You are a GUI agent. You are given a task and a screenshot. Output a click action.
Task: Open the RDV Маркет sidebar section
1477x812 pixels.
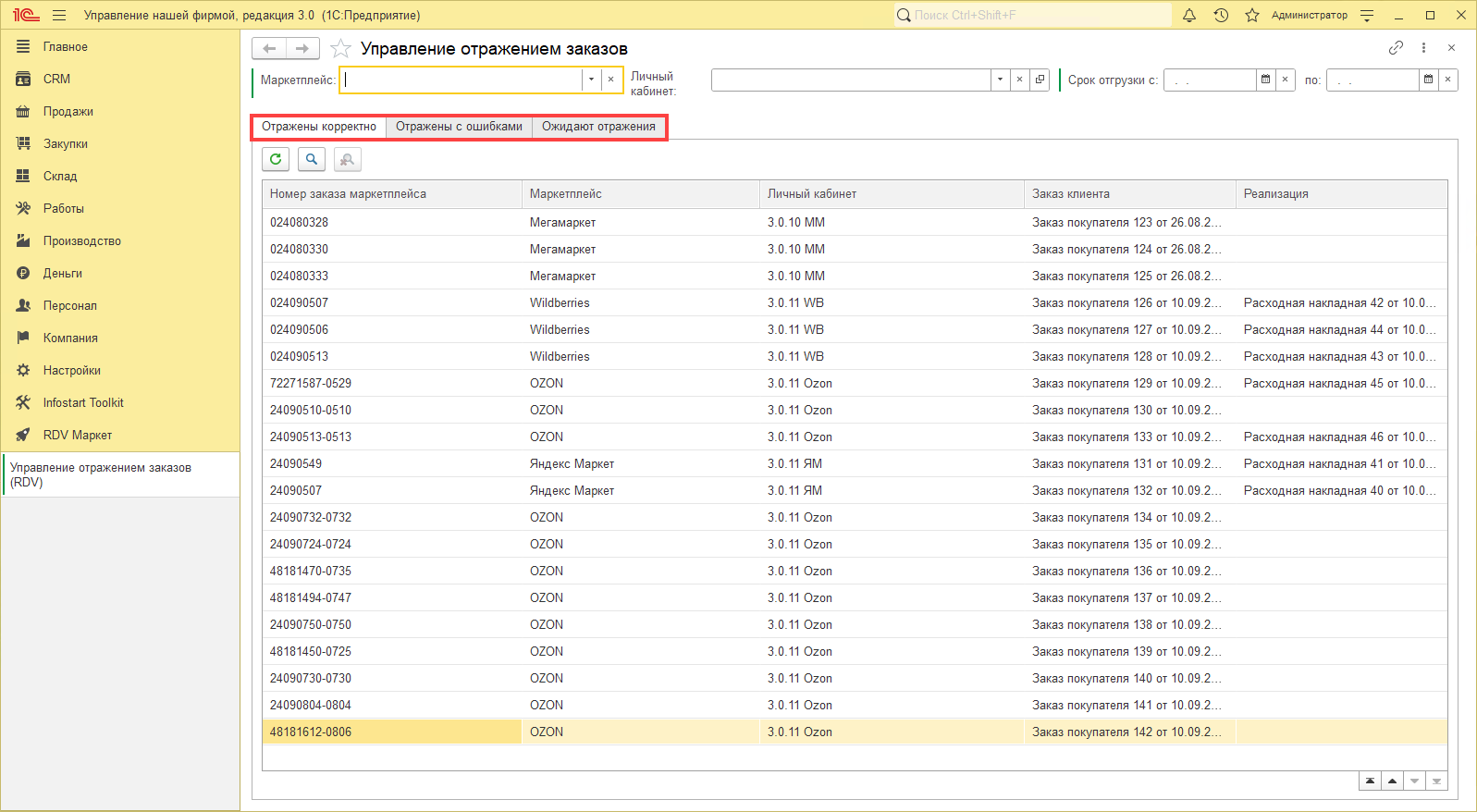coord(78,436)
